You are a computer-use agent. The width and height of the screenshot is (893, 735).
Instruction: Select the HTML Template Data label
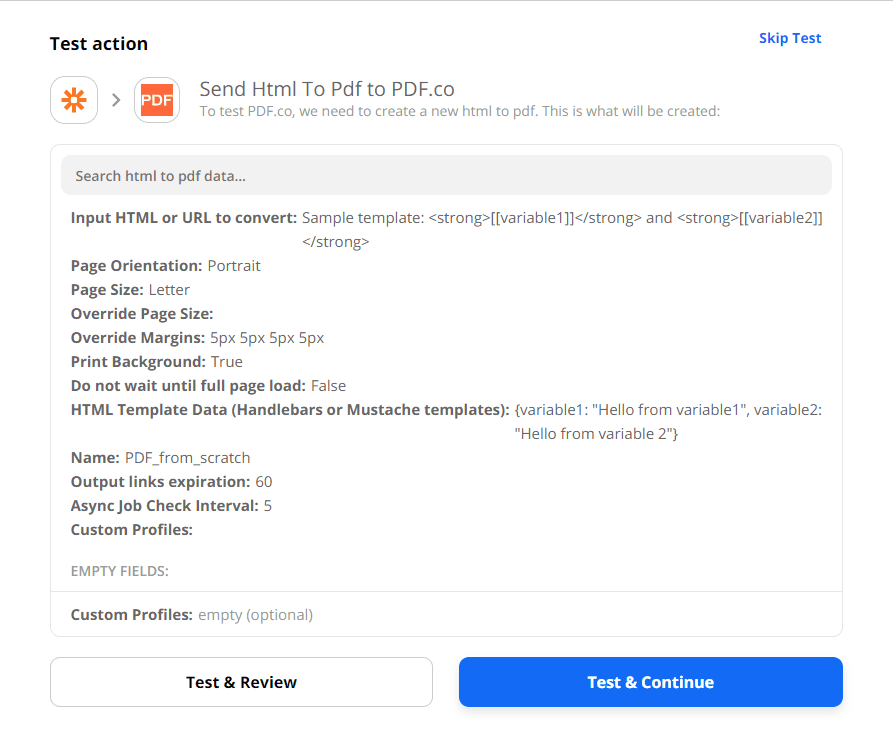pos(290,410)
